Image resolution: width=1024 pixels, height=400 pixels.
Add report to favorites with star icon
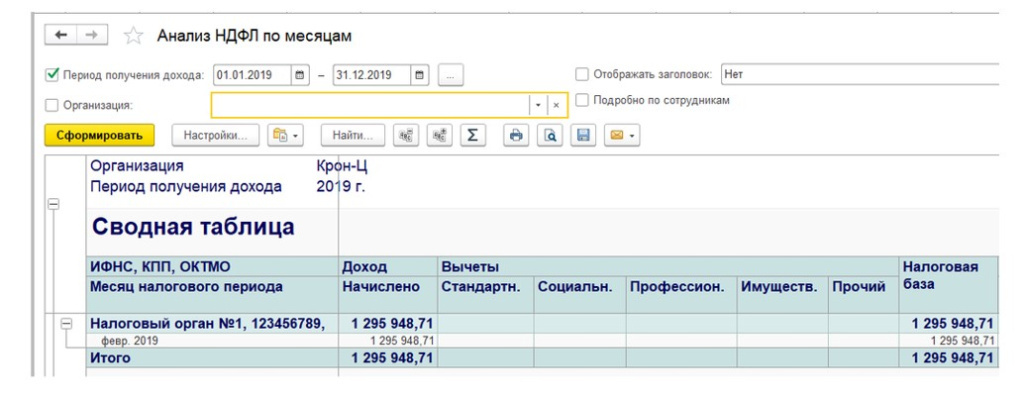click(x=133, y=36)
